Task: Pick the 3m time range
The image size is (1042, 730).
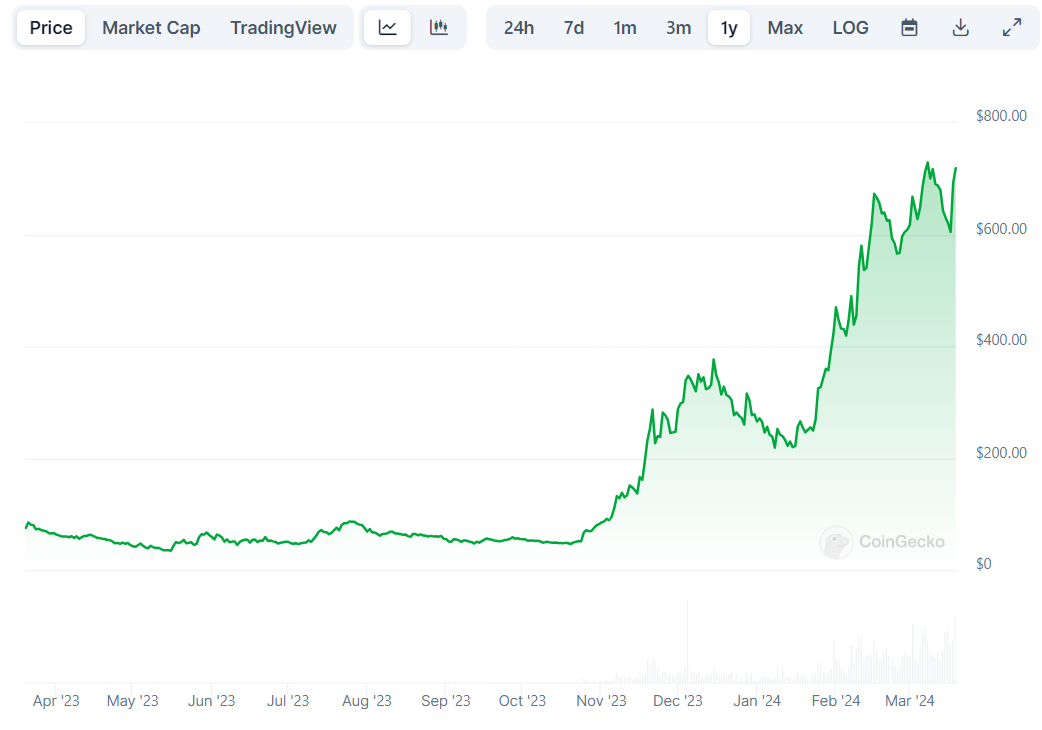Action: [x=678, y=28]
